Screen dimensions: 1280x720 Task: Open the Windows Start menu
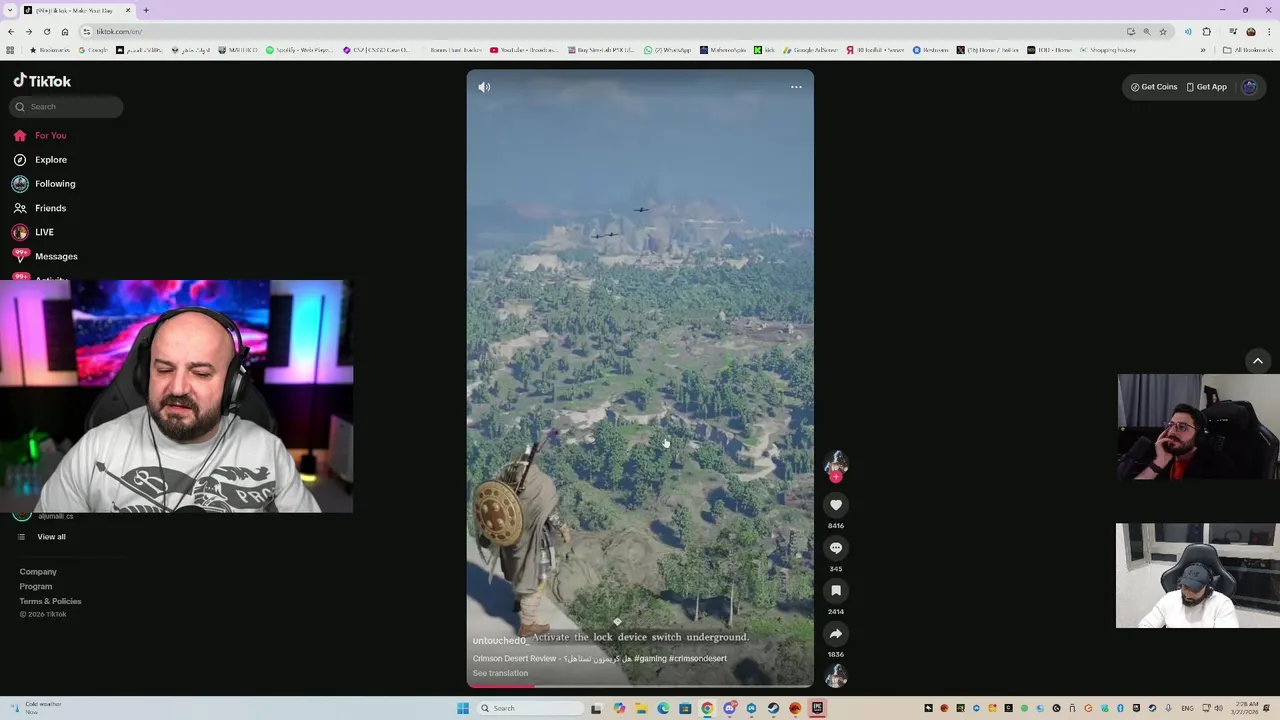[463, 709]
